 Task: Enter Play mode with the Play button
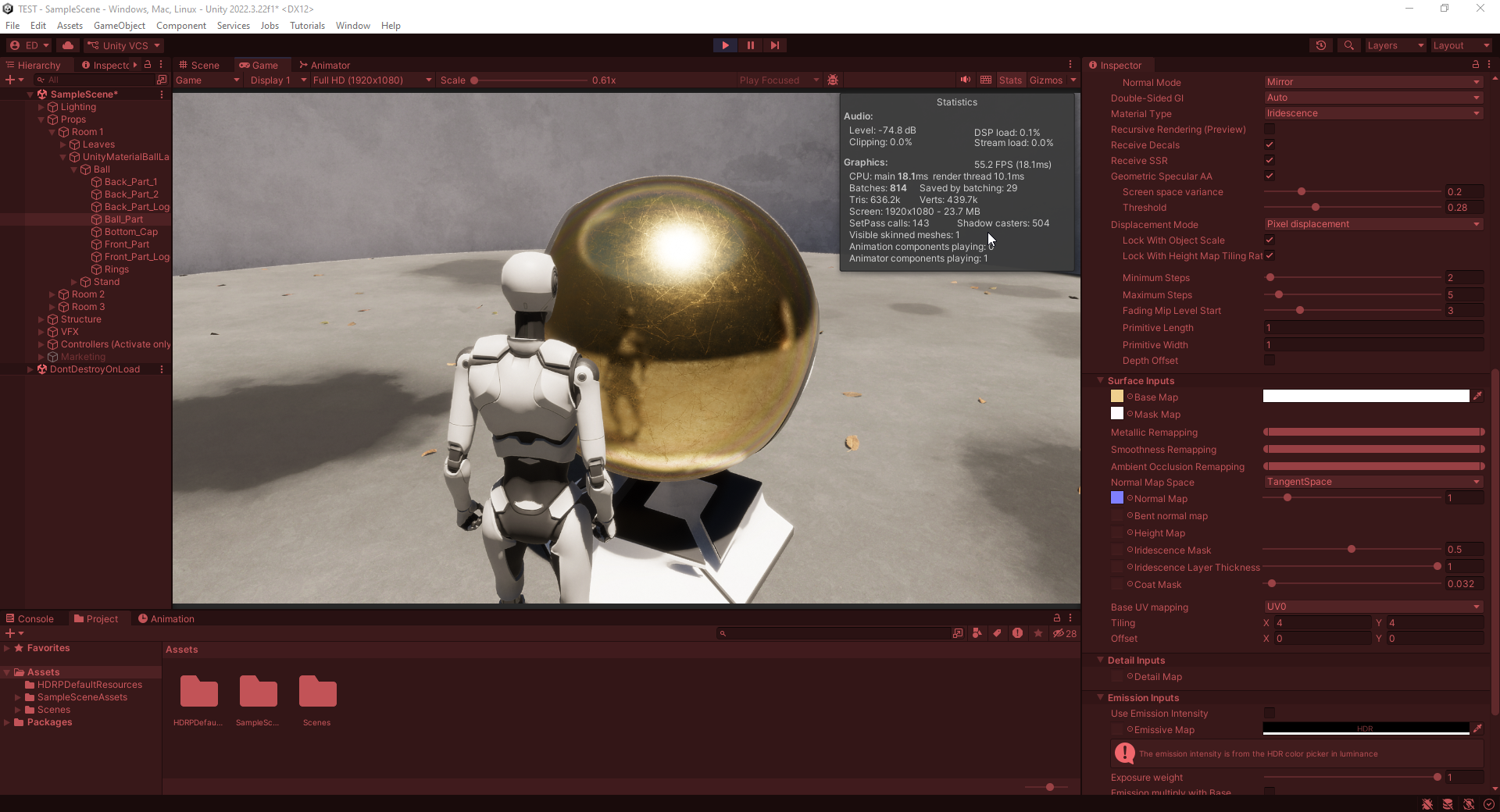pos(725,45)
